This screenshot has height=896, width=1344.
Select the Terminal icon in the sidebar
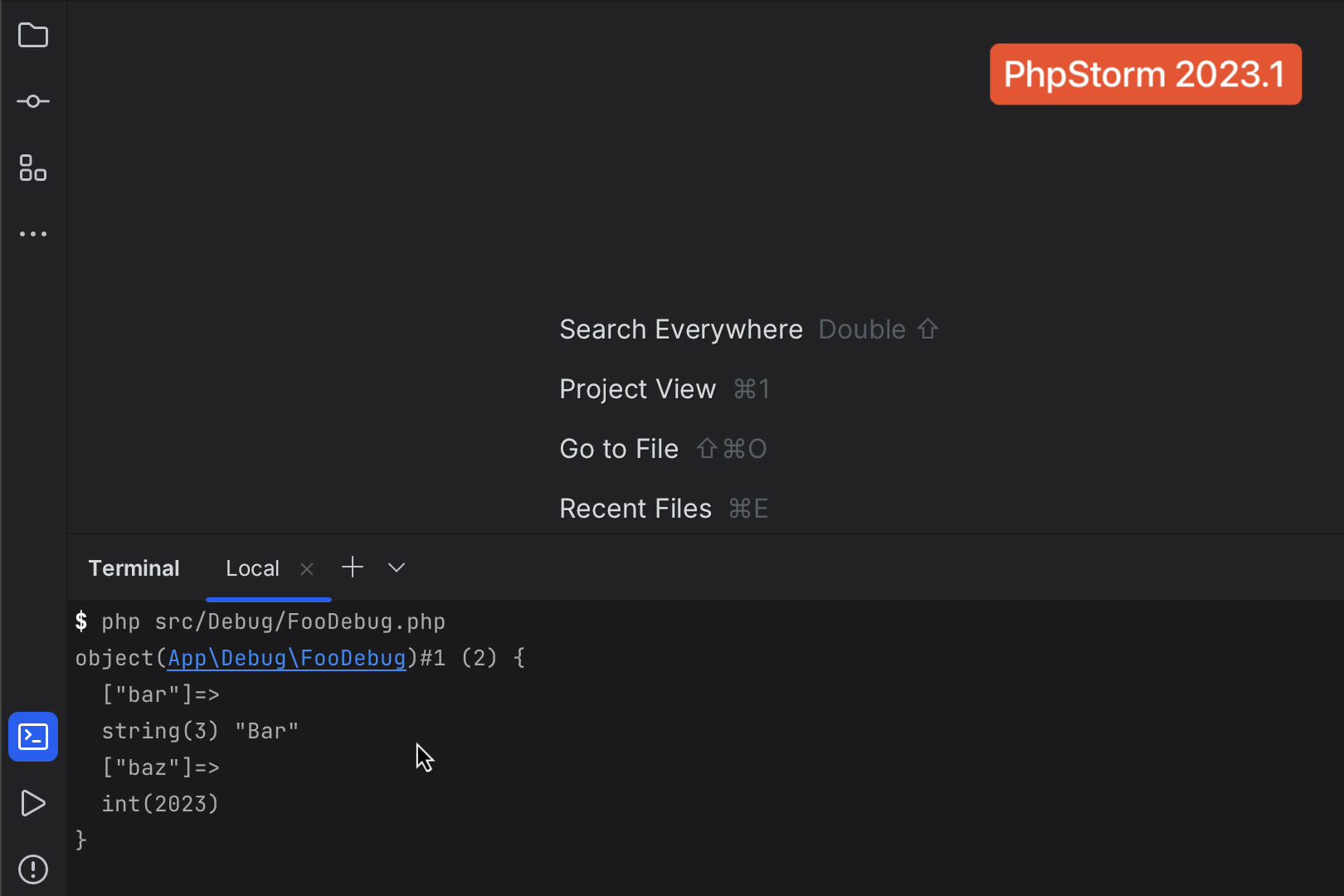[x=33, y=737]
